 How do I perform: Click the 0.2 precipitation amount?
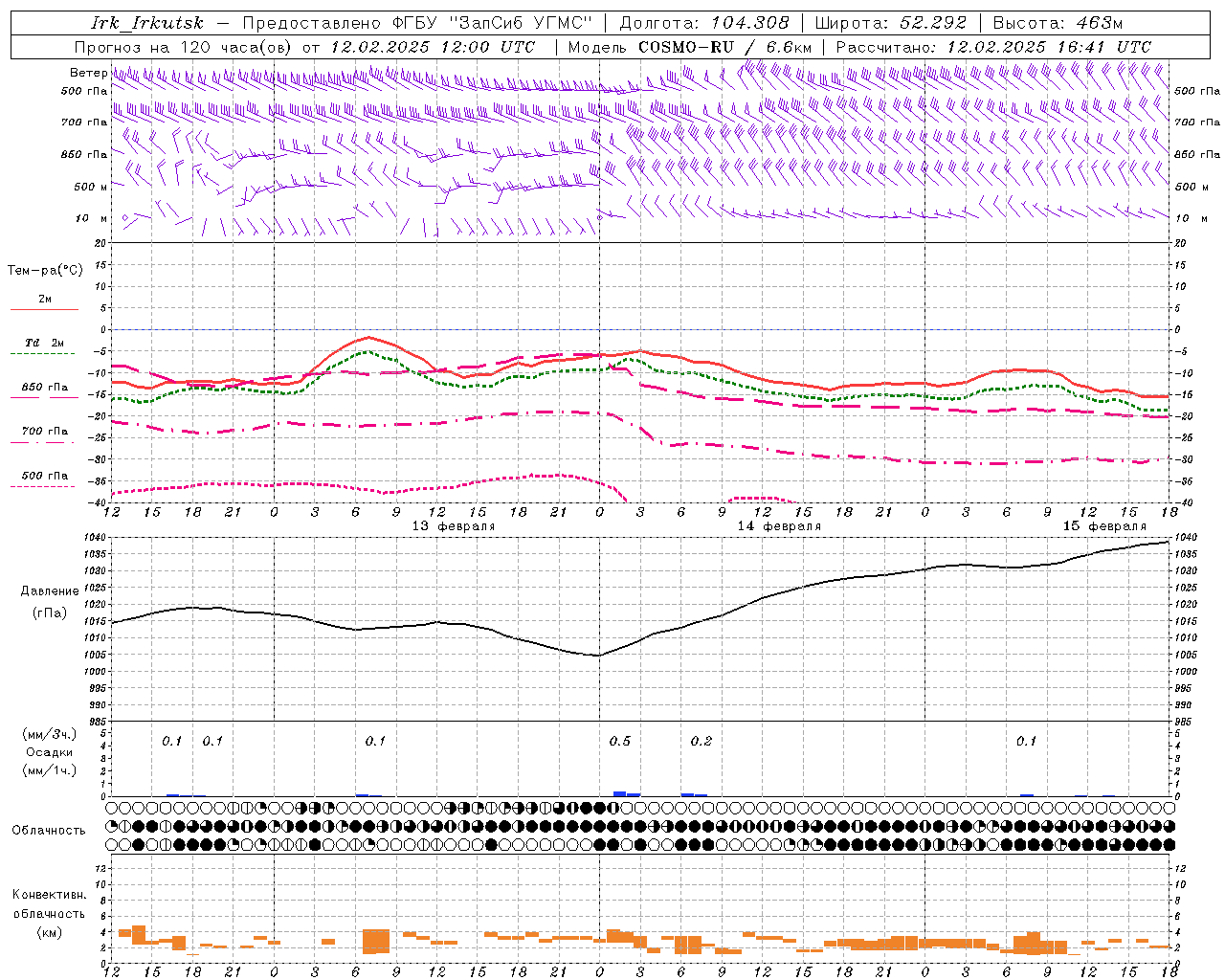[702, 741]
